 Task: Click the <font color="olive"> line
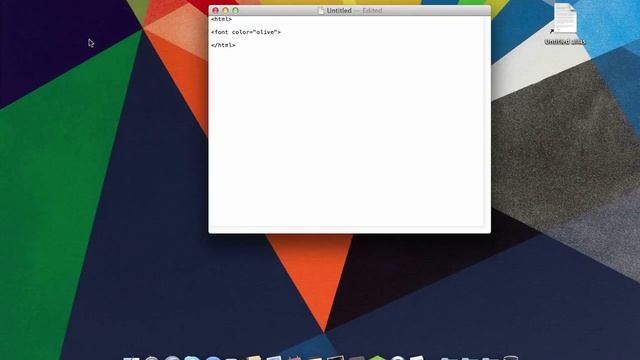click(x=246, y=32)
